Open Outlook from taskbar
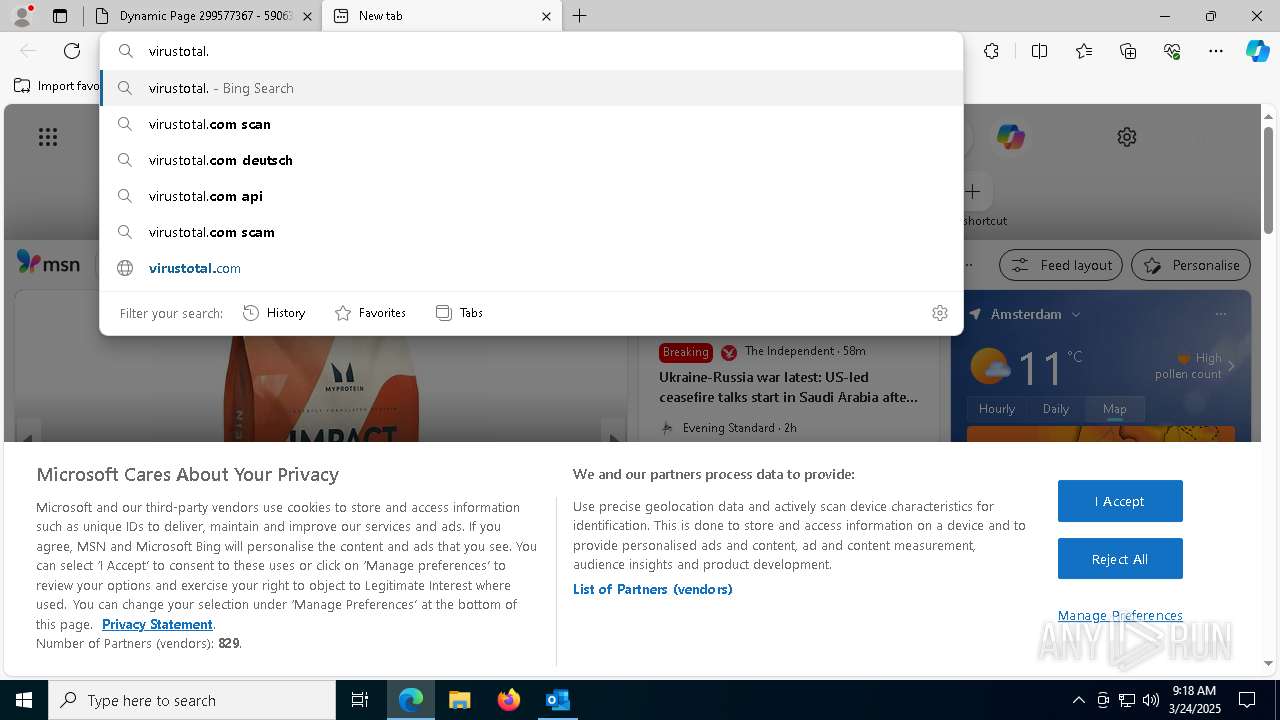Image resolution: width=1280 pixels, height=720 pixels. (x=558, y=700)
